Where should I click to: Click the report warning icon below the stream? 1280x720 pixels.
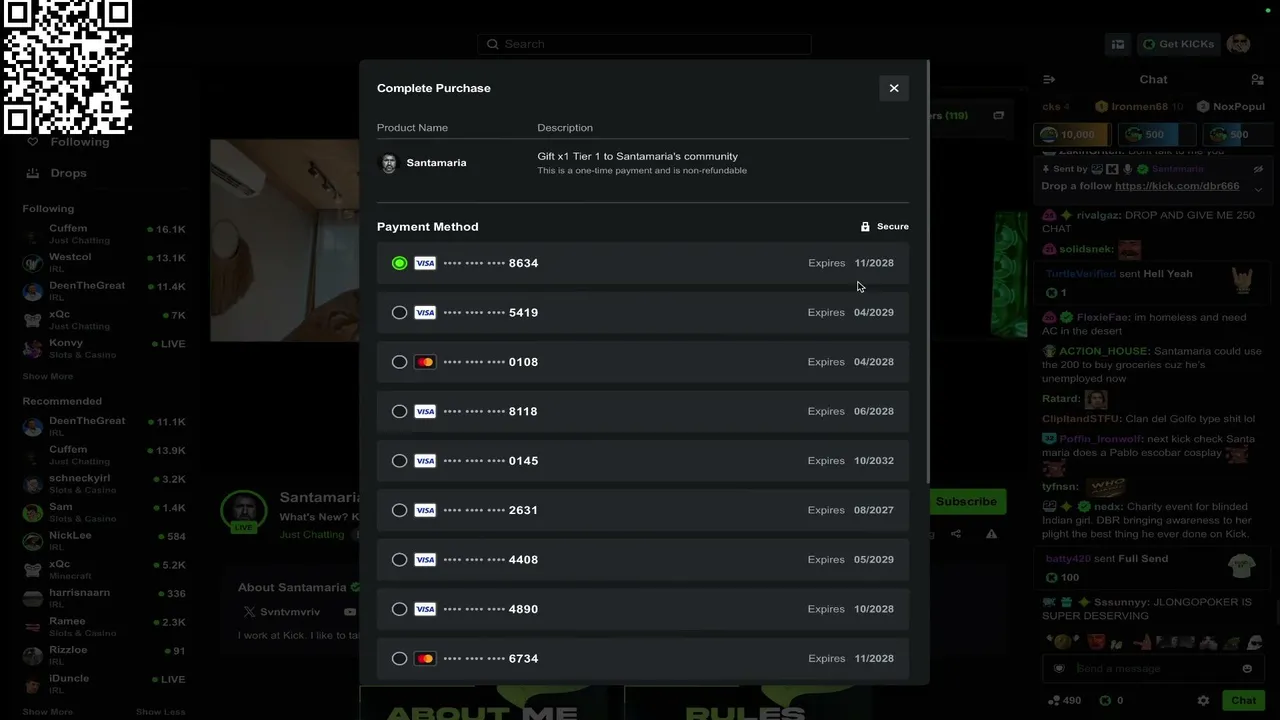[991, 534]
